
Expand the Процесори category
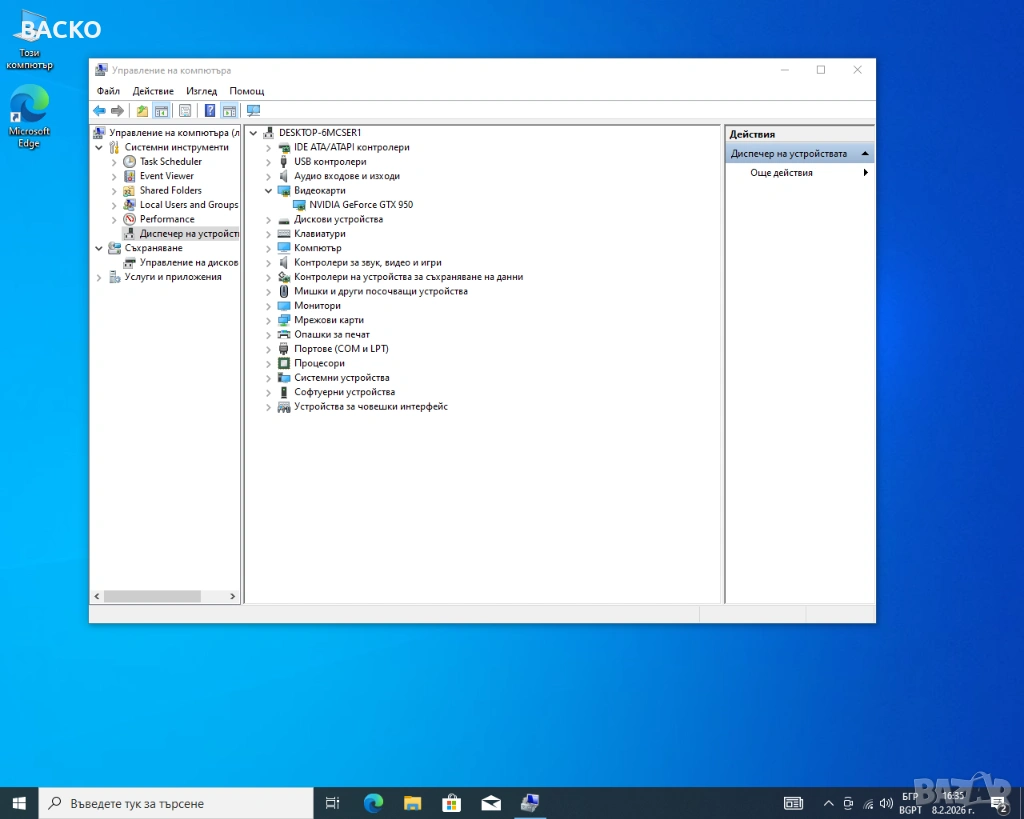[x=268, y=364]
